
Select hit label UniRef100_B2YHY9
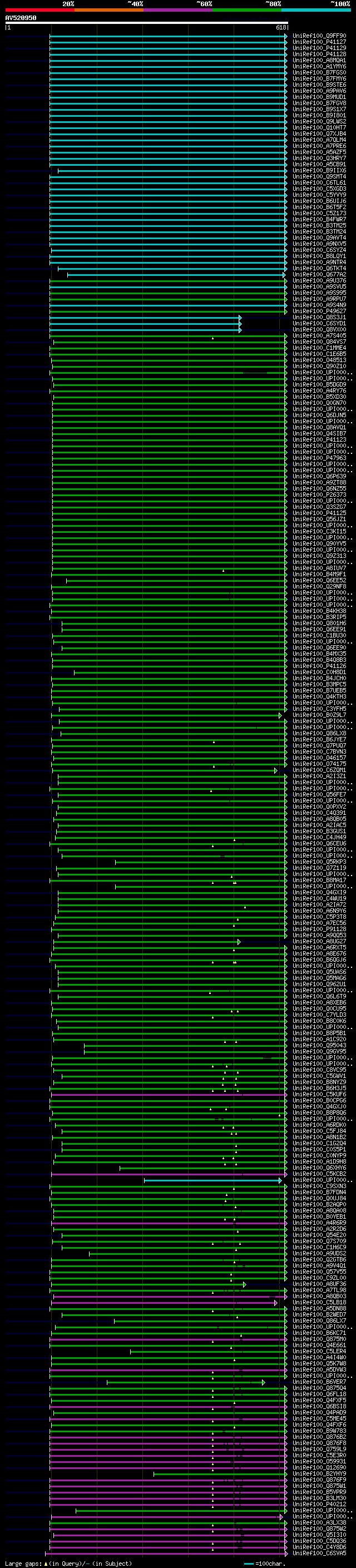tap(319, 1473)
